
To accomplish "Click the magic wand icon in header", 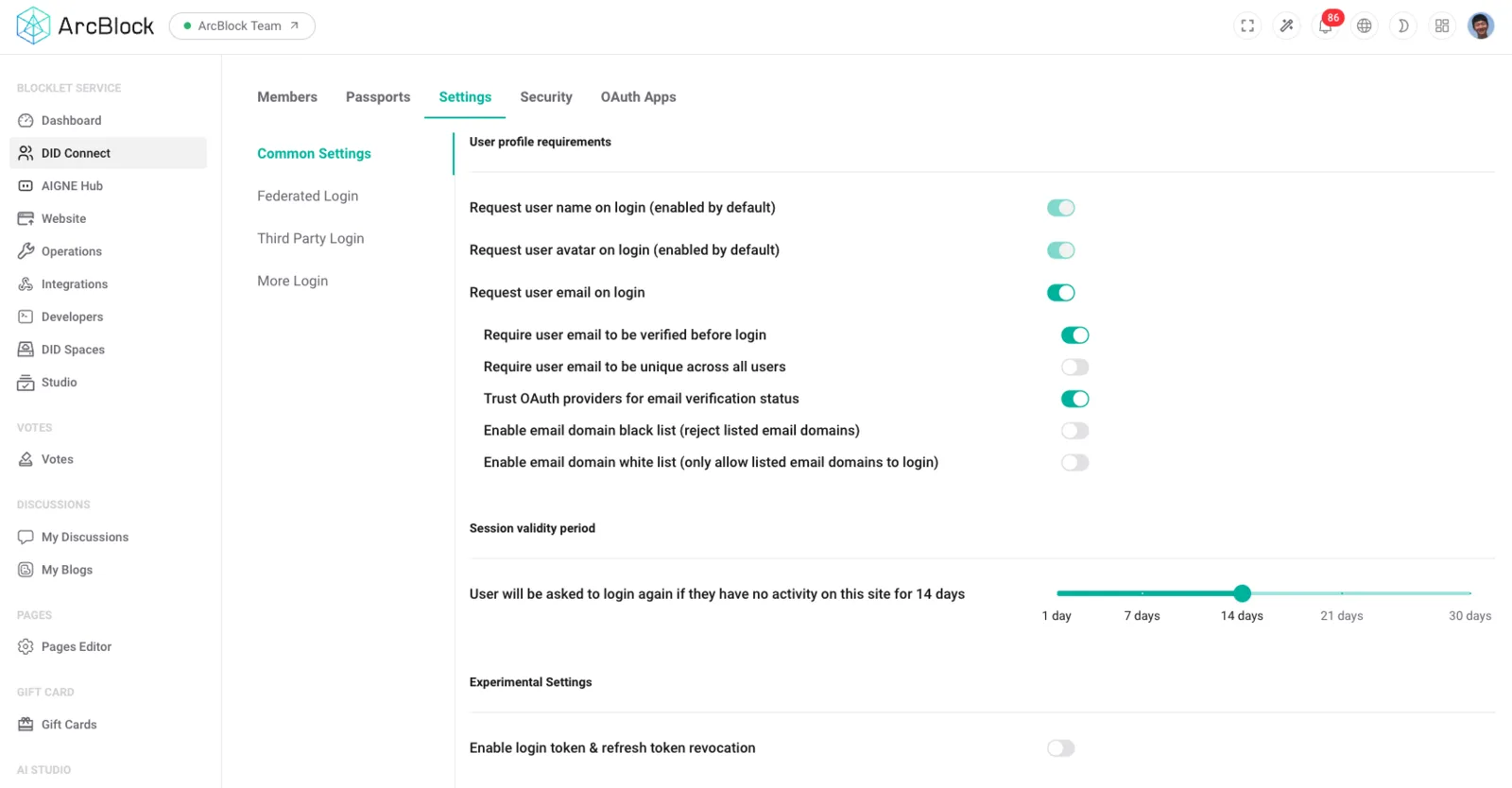I will (x=1286, y=26).
